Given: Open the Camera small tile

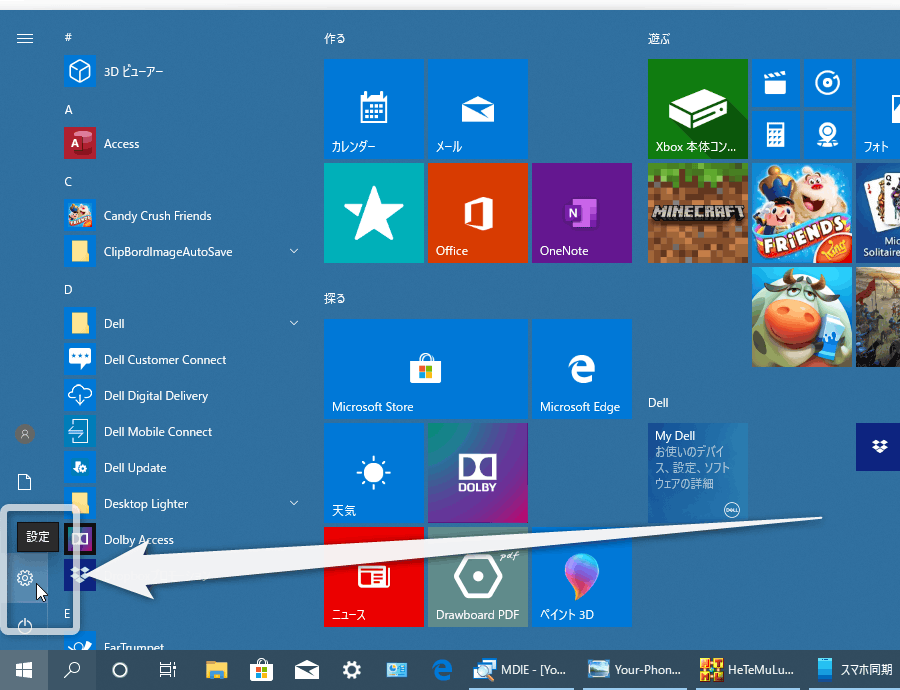Looking at the screenshot, I should tap(828, 135).
